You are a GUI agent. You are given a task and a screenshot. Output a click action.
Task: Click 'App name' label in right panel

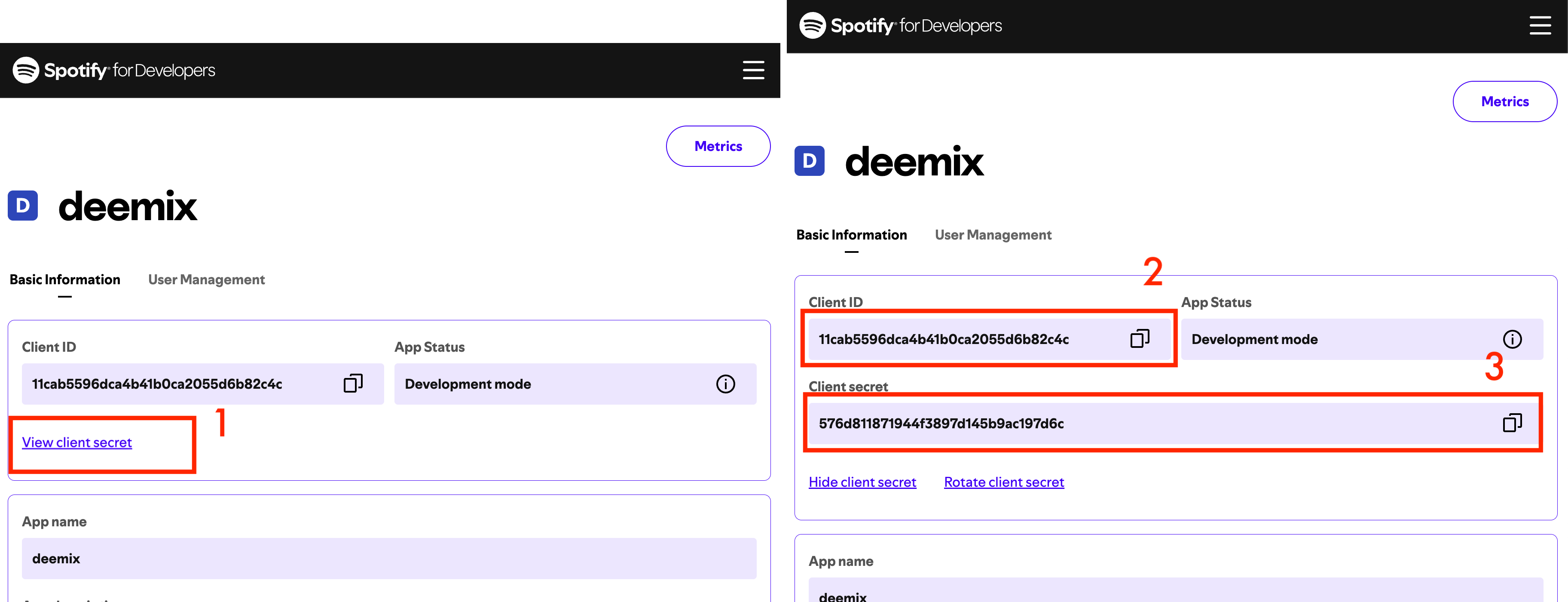pos(841,561)
